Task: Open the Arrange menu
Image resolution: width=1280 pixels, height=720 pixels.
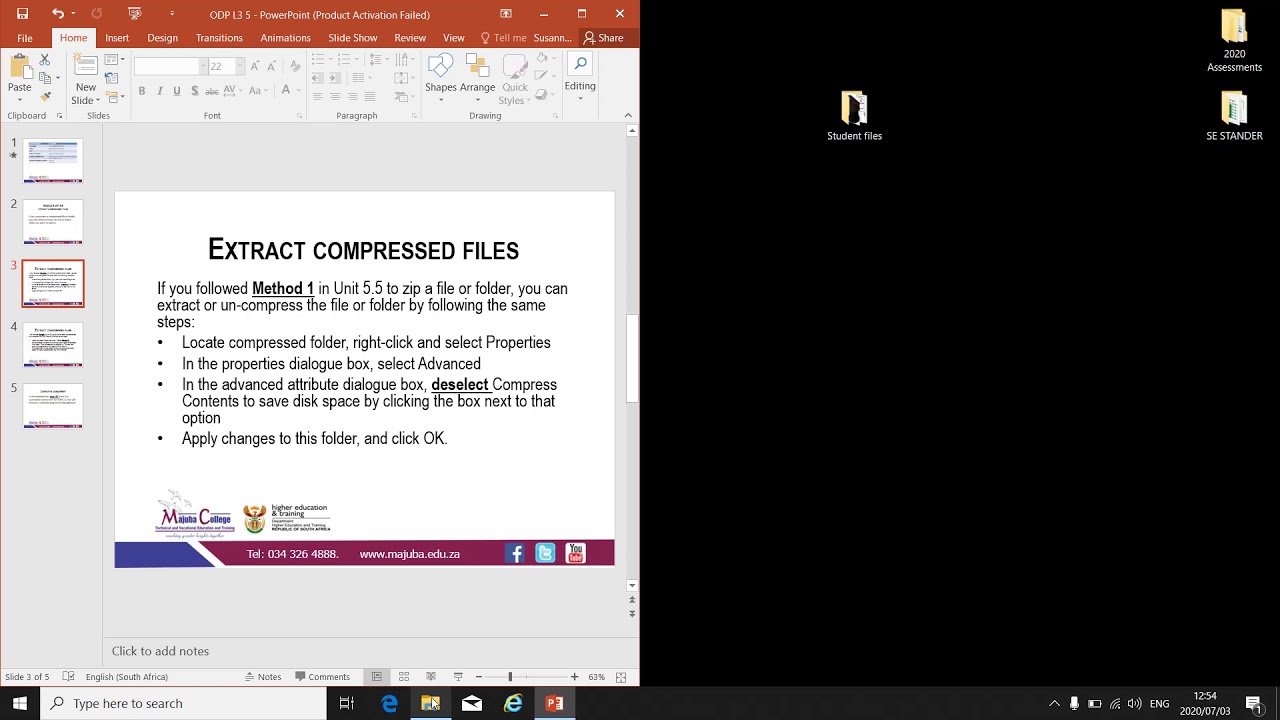Action: tap(477, 74)
